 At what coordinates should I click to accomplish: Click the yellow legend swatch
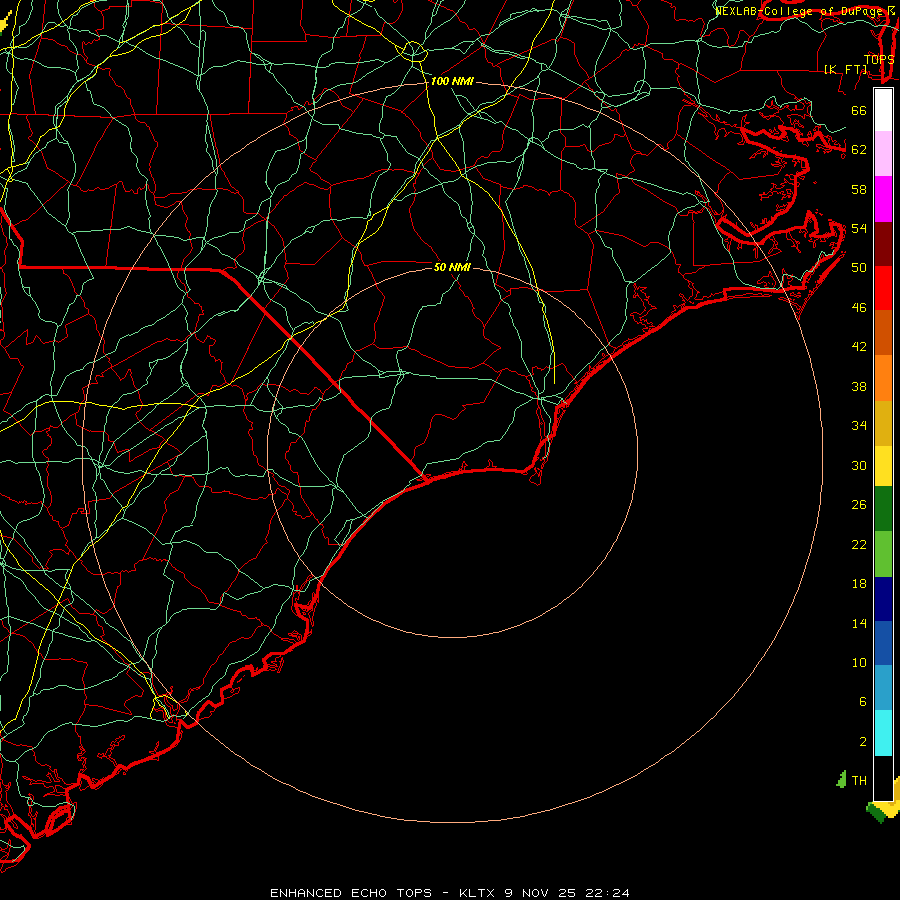pos(883,466)
